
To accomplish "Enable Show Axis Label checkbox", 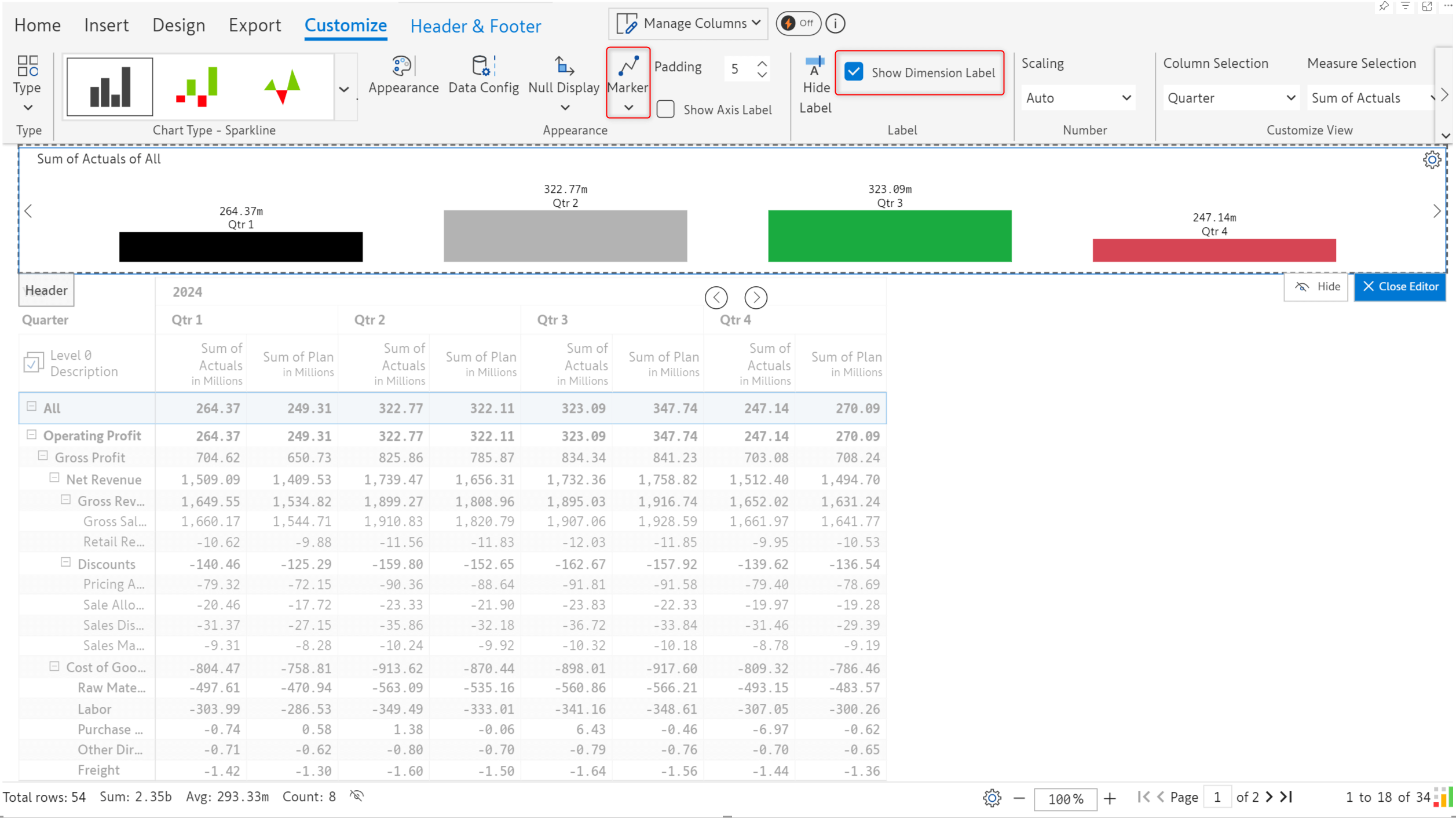I will coord(665,109).
